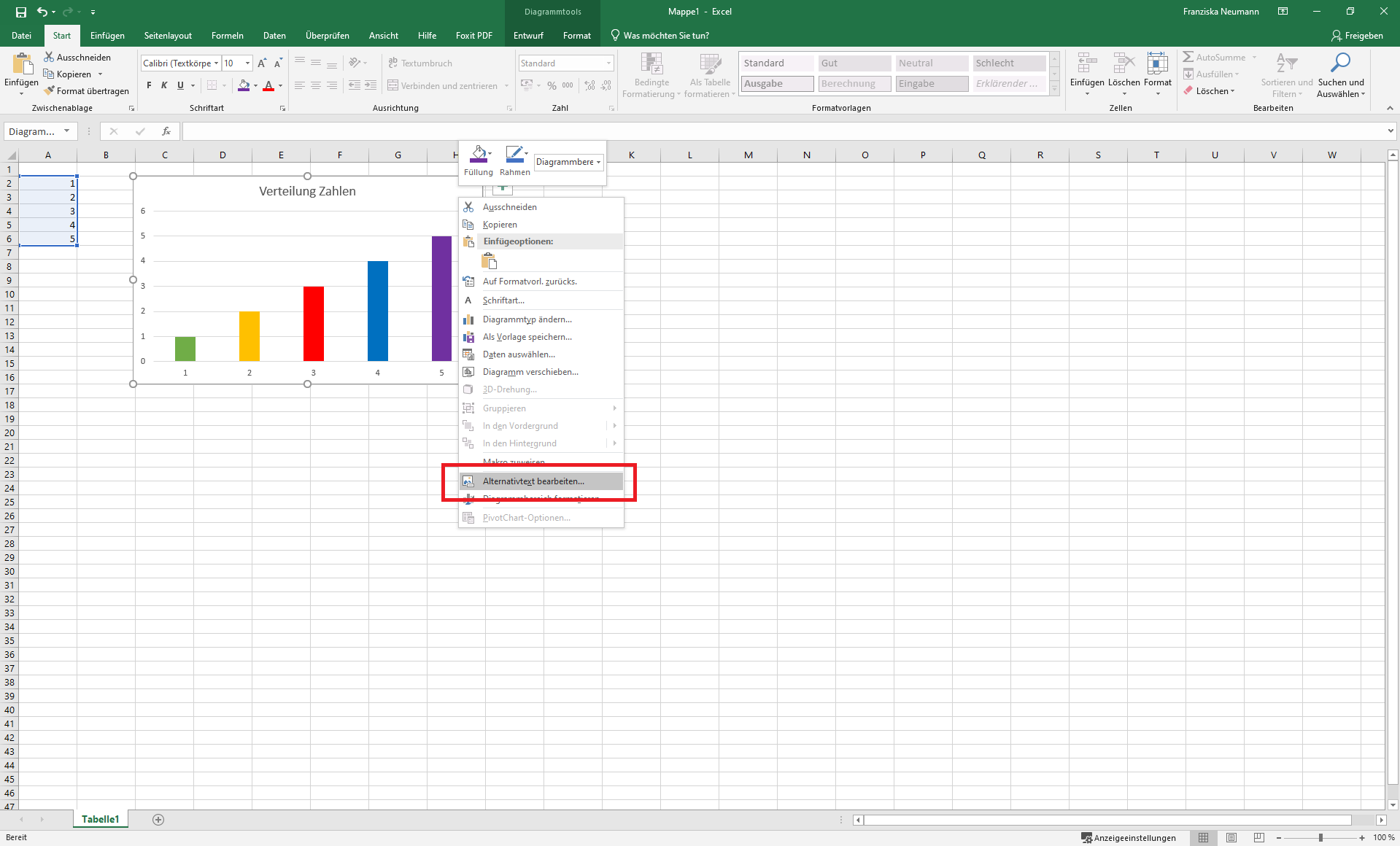Enable centered text alignment
1400x846 pixels.
click(315, 85)
